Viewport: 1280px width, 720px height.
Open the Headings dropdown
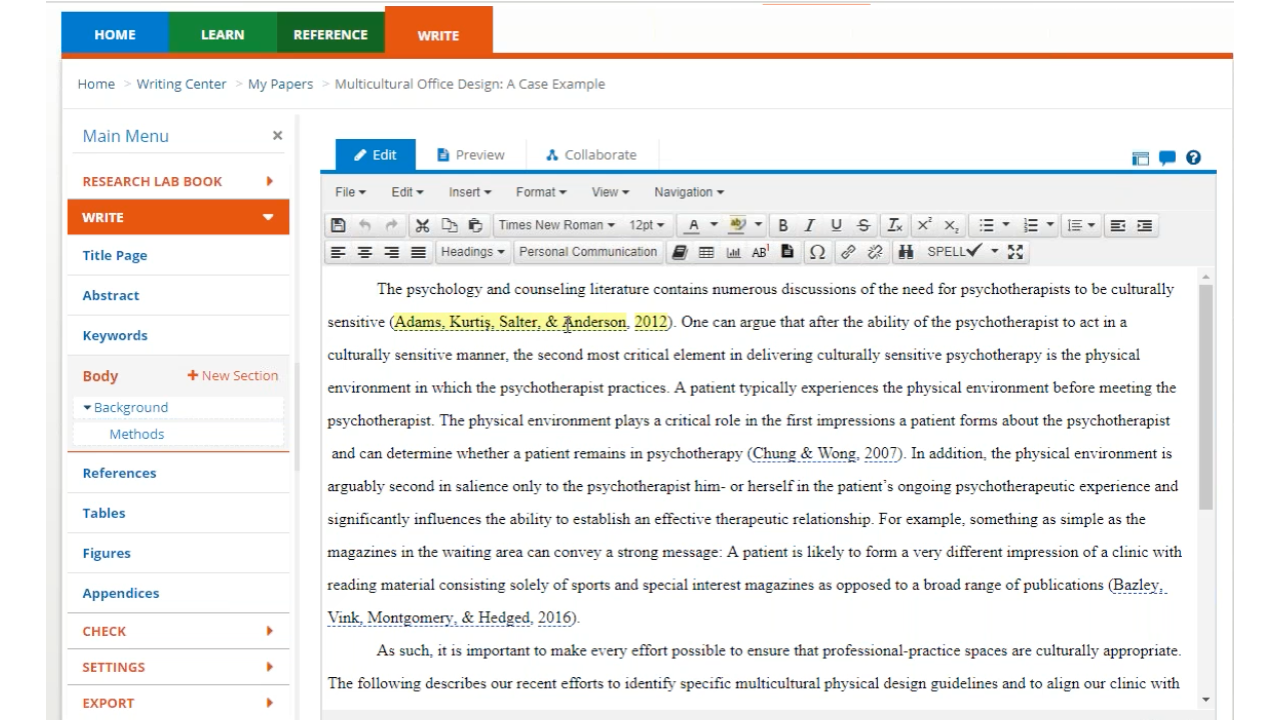pyautogui.click(x=473, y=252)
